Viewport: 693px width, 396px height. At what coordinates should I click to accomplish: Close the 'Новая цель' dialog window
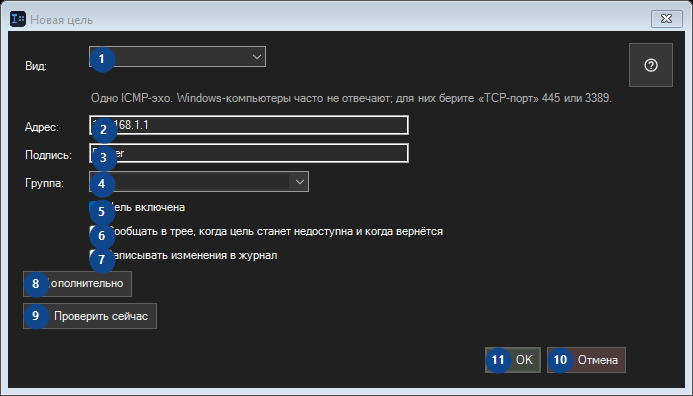pos(666,19)
